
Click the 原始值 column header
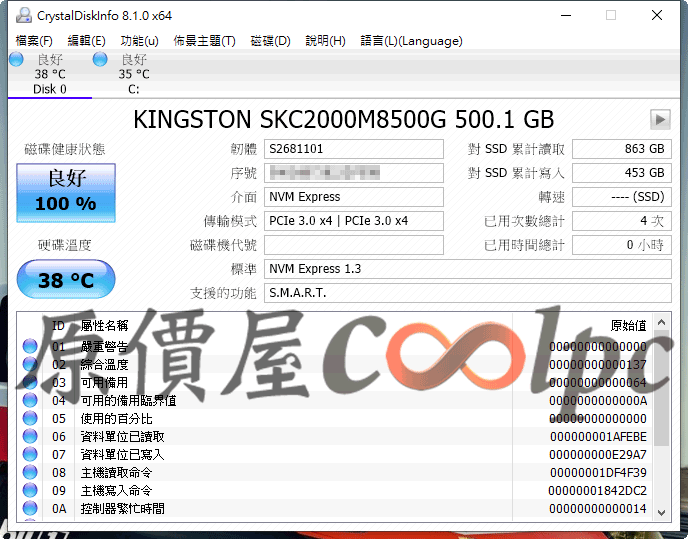pos(629,326)
